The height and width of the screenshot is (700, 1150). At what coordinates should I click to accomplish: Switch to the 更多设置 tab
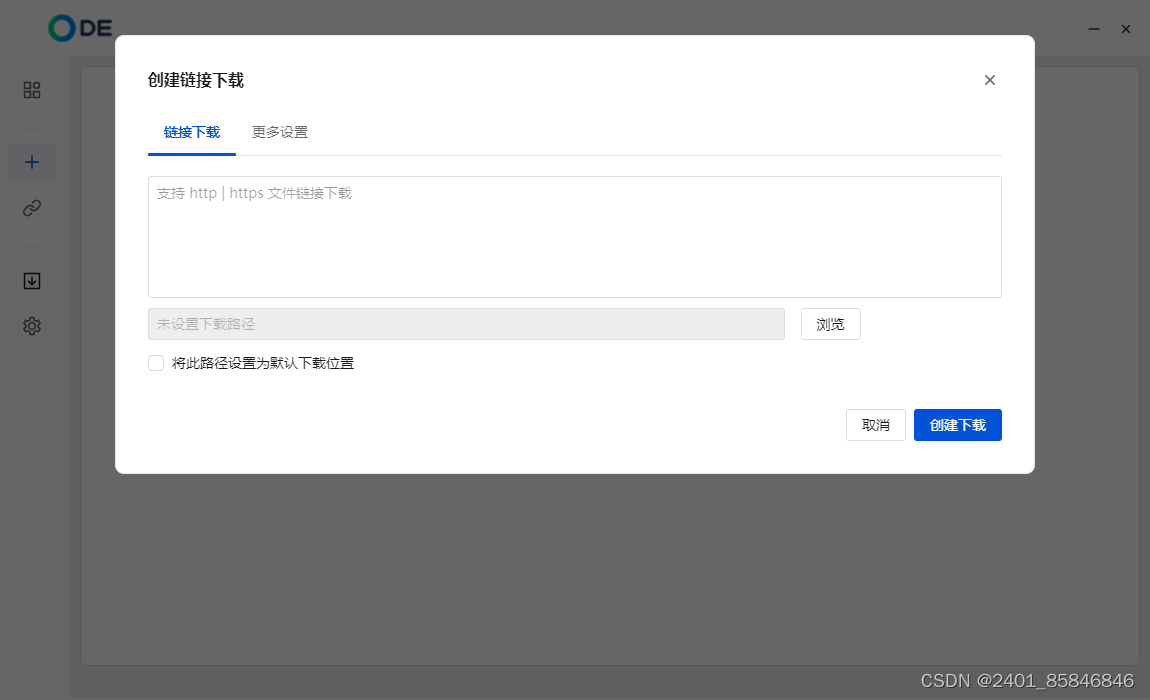pos(279,132)
